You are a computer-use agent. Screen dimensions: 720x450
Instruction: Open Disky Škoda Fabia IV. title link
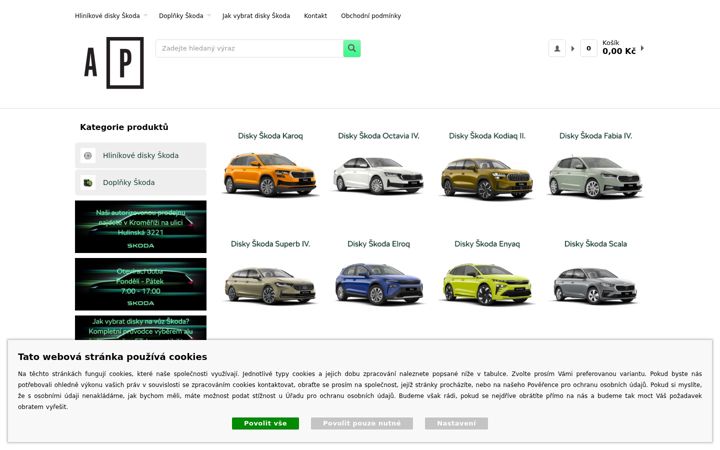pos(596,136)
